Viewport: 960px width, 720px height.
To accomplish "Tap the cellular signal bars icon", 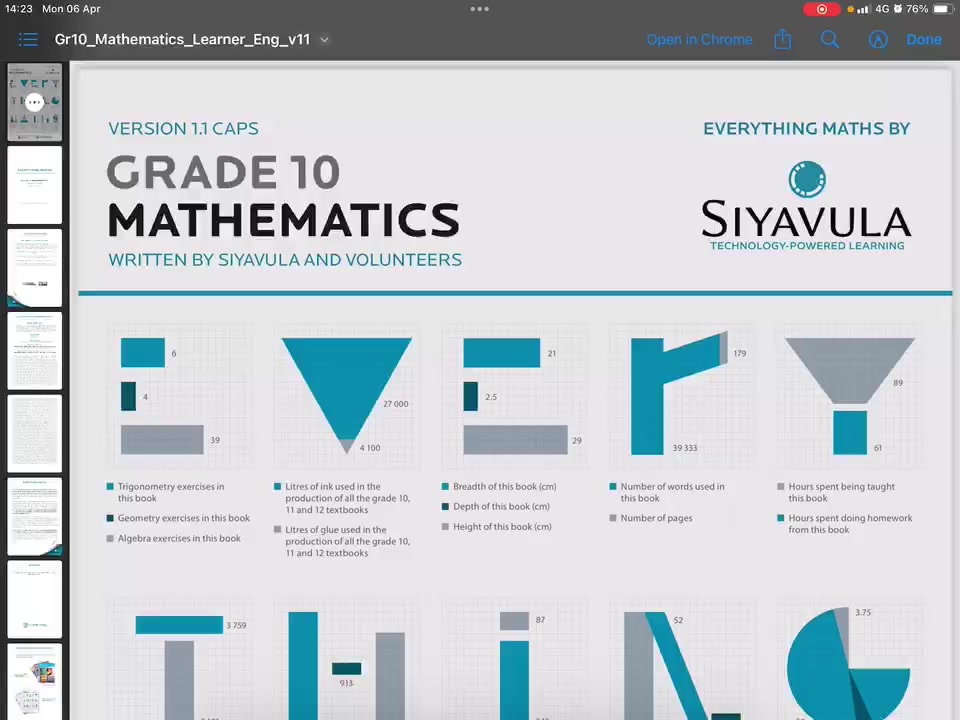I will [864, 9].
